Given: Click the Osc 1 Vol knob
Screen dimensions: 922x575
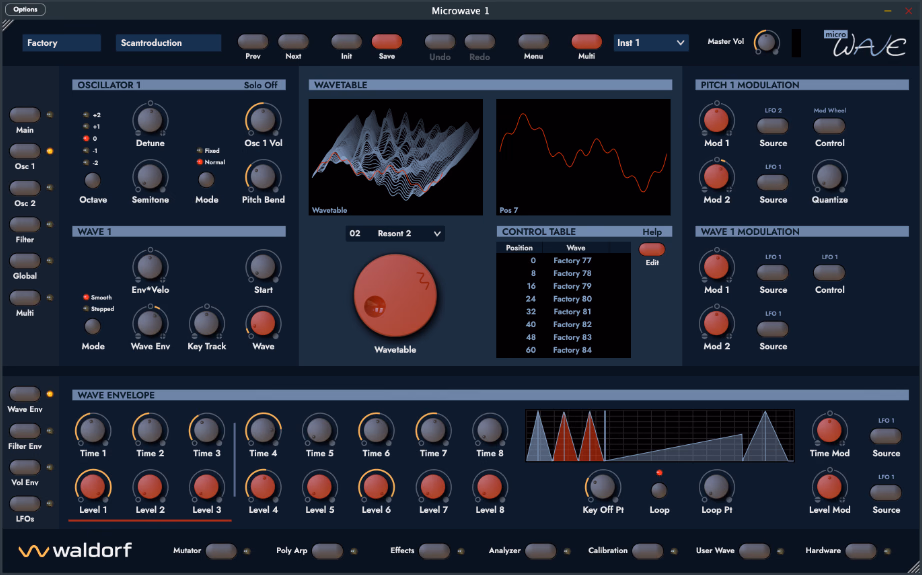Looking at the screenshot, I should pyautogui.click(x=263, y=119).
